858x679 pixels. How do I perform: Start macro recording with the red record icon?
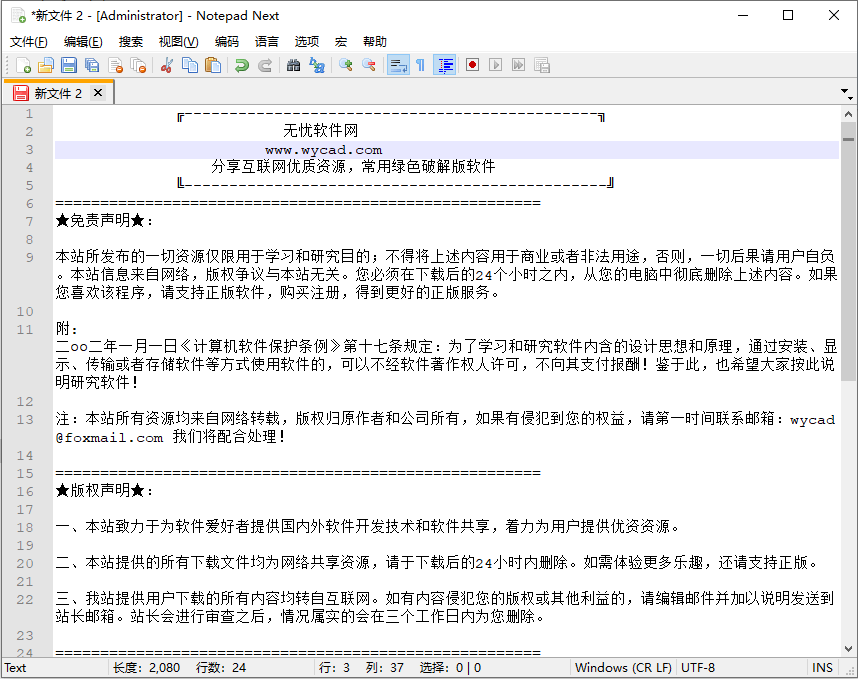pyautogui.click(x=470, y=64)
